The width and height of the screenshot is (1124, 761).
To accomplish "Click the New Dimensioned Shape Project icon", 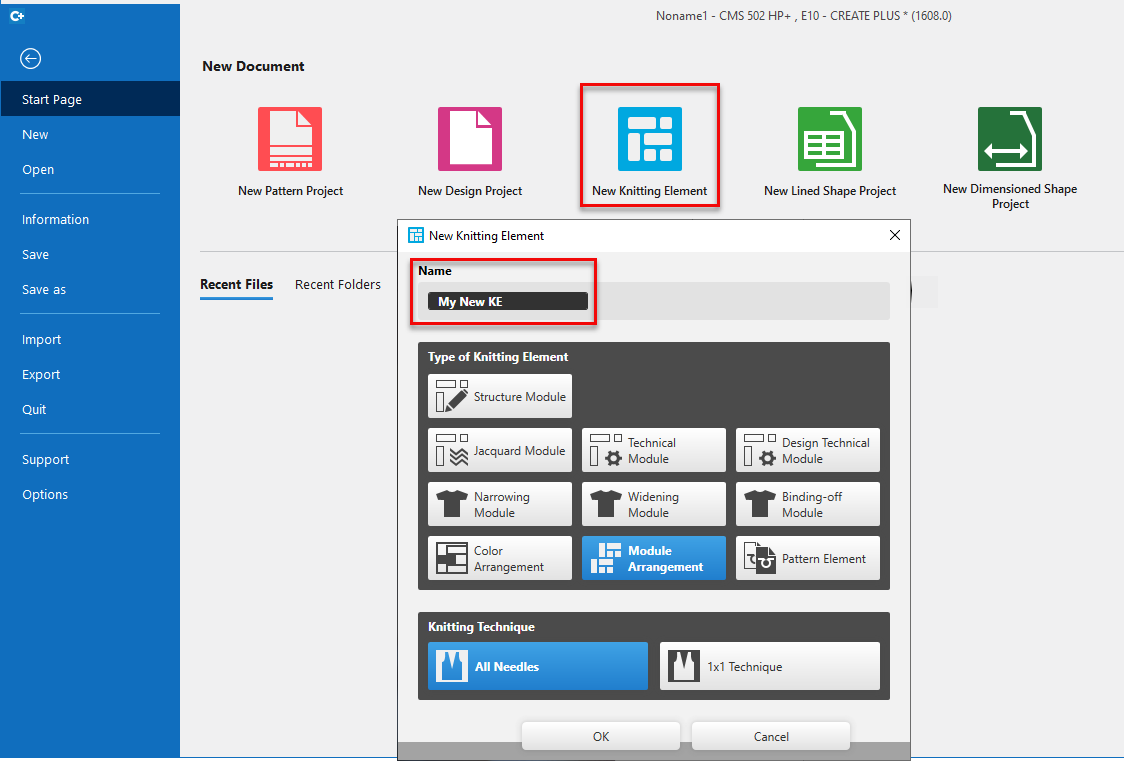I will 1010,140.
